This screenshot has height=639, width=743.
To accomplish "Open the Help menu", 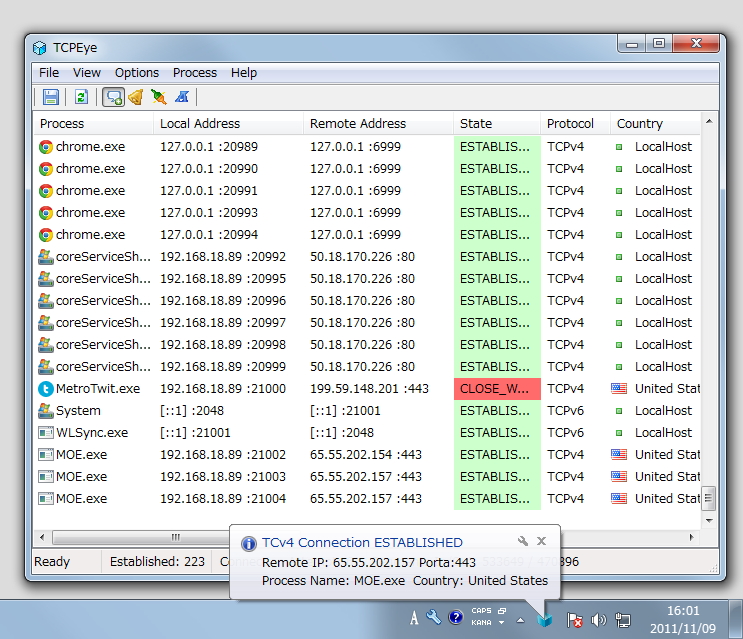I will click(x=244, y=72).
